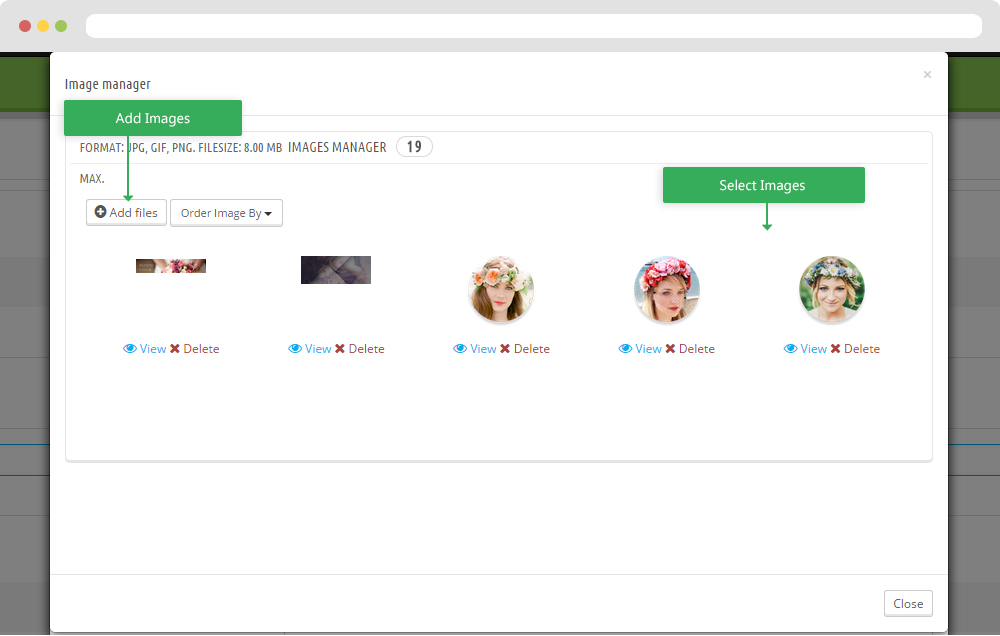Delete the flower bouquet banner image
The height and width of the screenshot is (636, 1000).
click(195, 349)
